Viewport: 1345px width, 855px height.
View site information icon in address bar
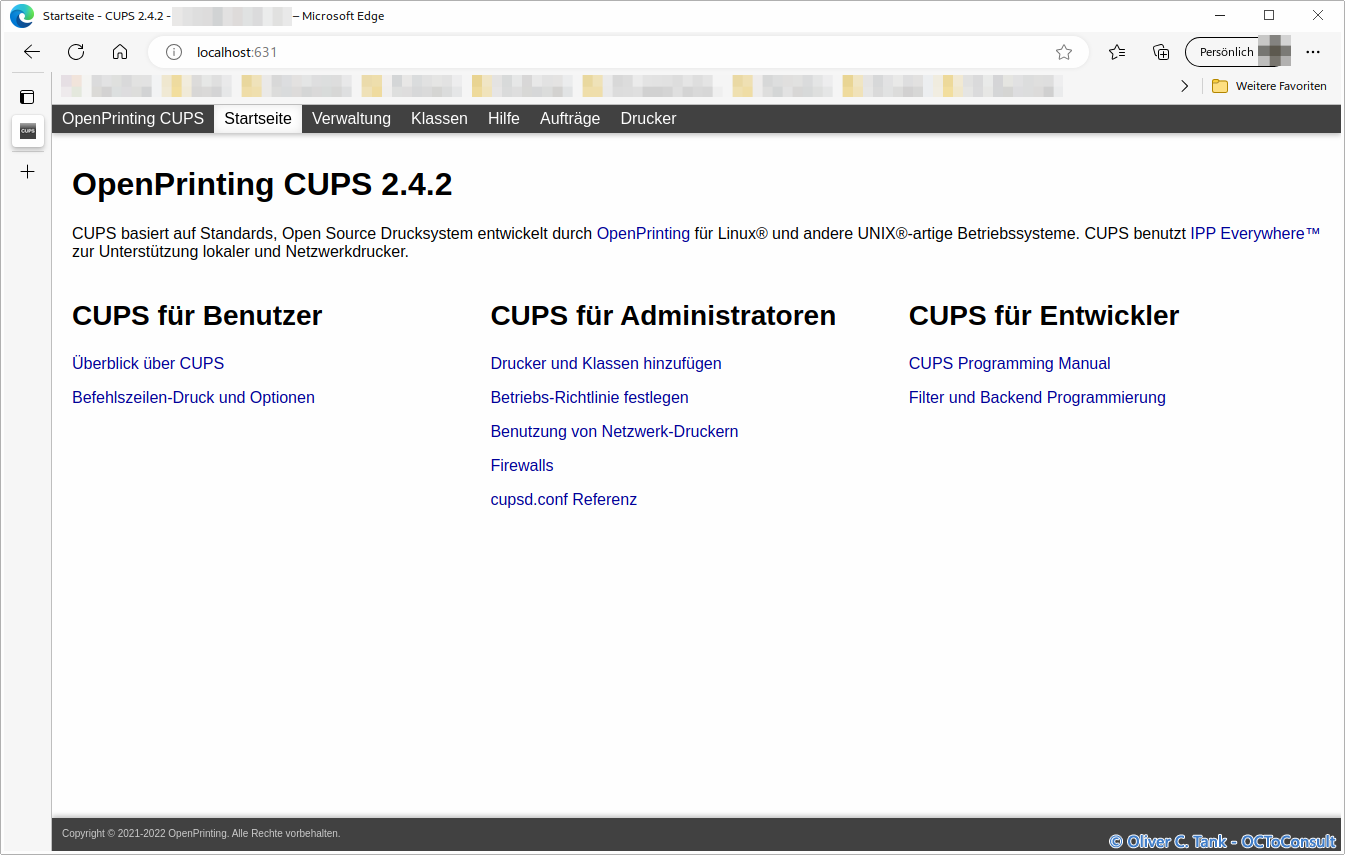[x=174, y=52]
